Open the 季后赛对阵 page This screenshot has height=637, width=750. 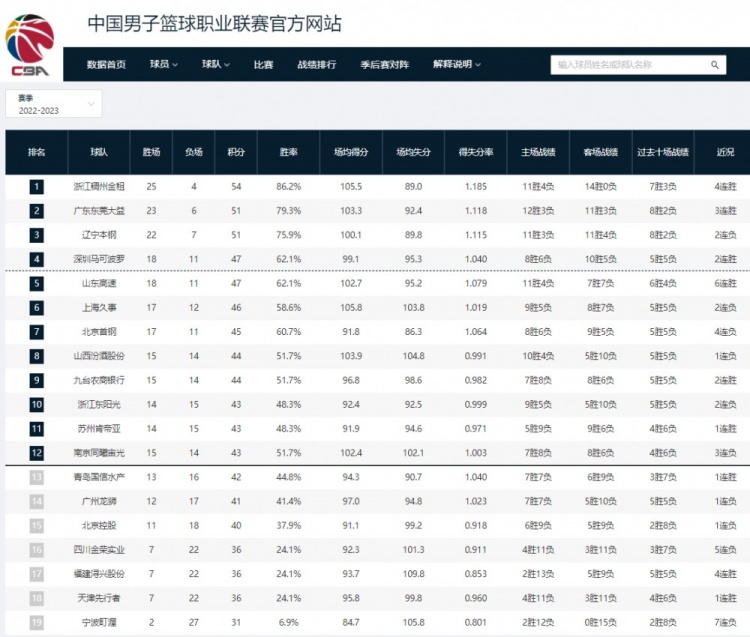coord(385,65)
